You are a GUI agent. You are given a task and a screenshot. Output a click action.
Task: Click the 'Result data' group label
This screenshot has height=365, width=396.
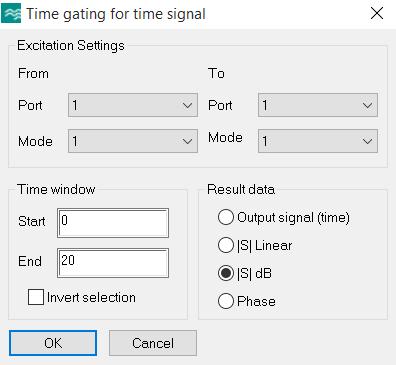(x=241, y=189)
